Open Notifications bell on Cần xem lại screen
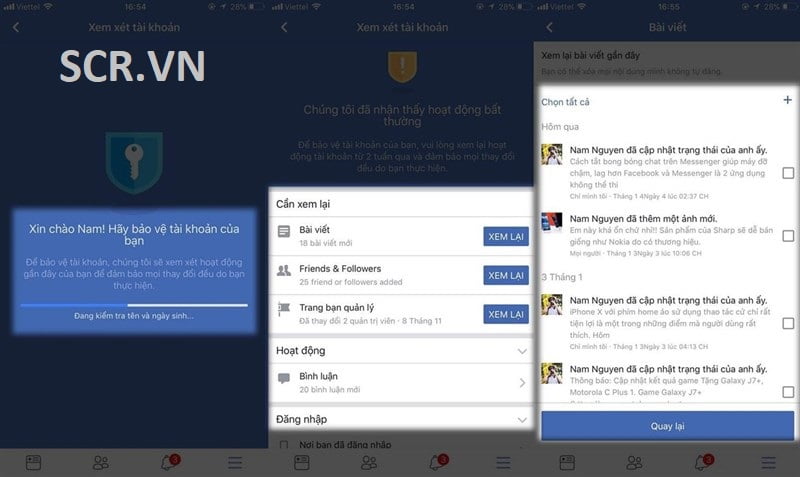This screenshot has width=800, height=477. click(438, 462)
